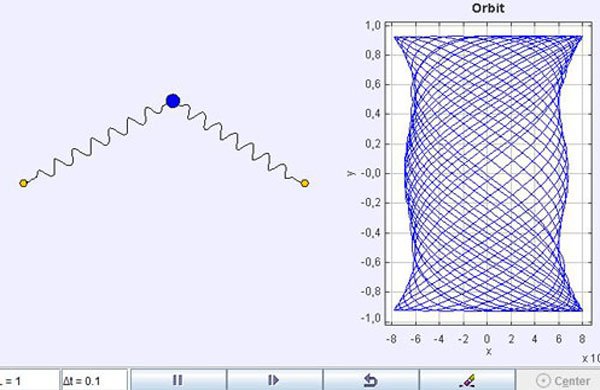Select the right yellow spring anchor
Viewport: 600px width, 390px height.
[x=305, y=183]
